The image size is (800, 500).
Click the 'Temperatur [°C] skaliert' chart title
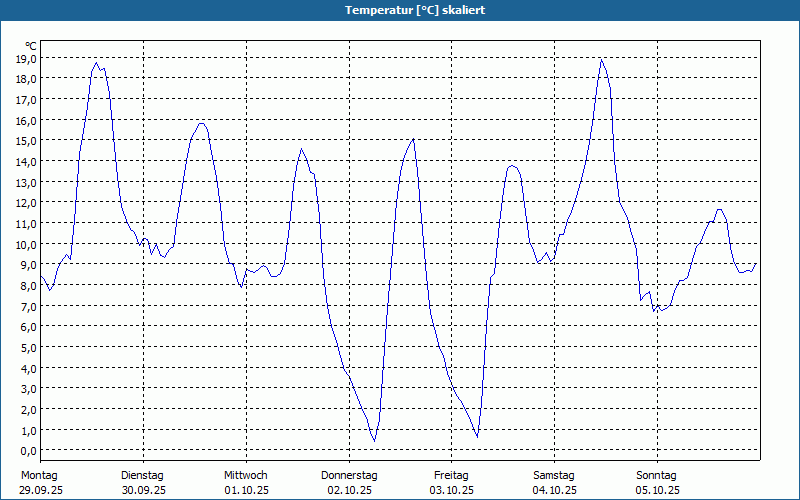click(x=415, y=10)
